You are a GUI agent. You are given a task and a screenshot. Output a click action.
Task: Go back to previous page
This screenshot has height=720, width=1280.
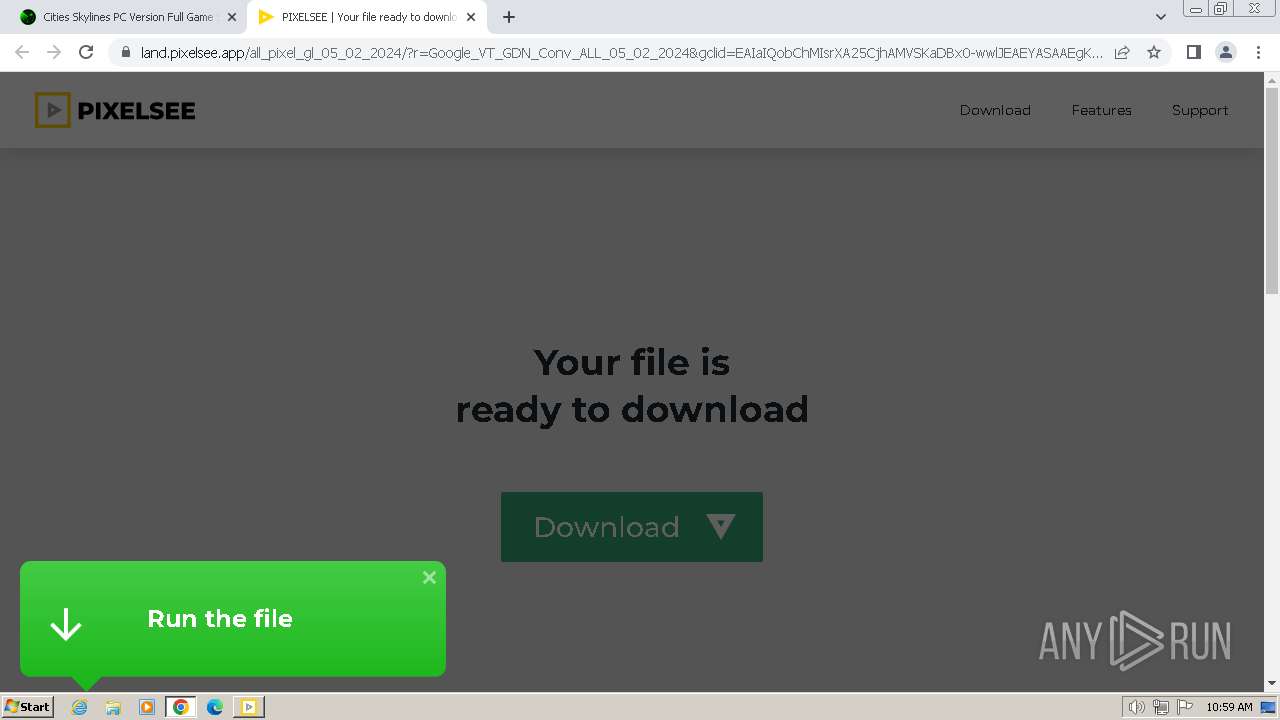click(22, 52)
